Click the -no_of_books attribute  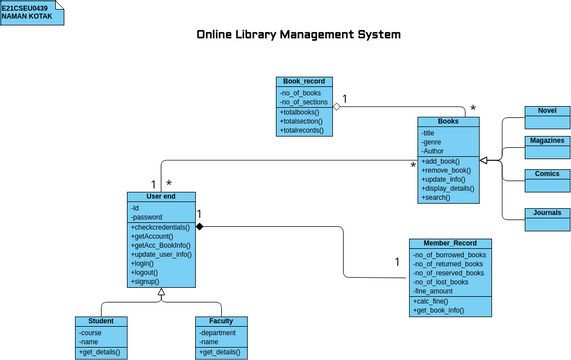(300, 93)
